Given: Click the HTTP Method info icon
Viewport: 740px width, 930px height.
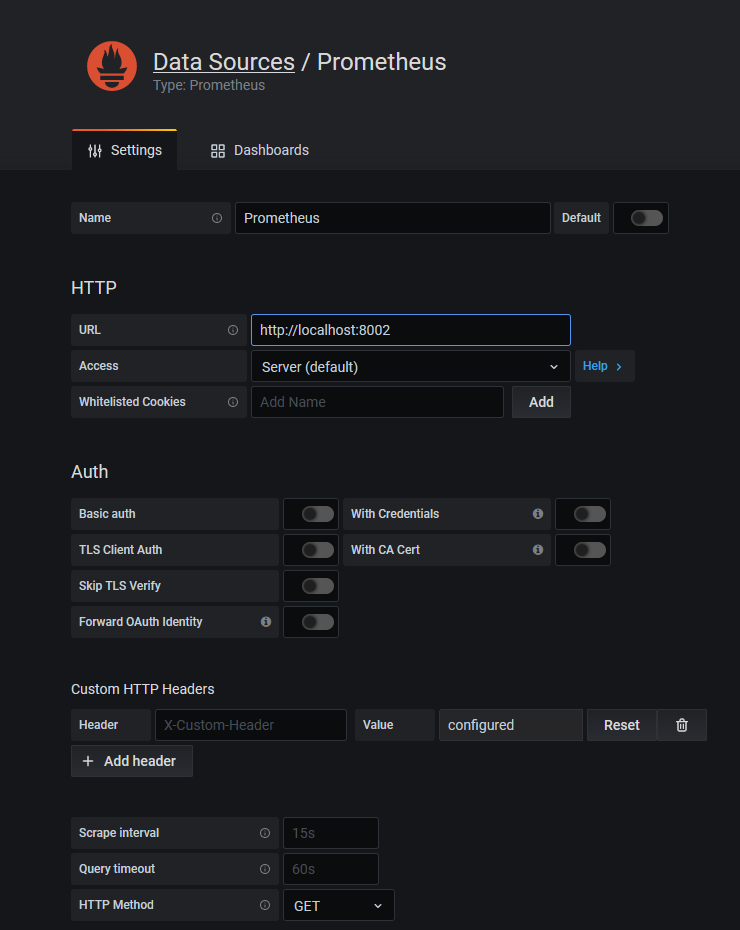Looking at the screenshot, I should pyautogui.click(x=265, y=905).
